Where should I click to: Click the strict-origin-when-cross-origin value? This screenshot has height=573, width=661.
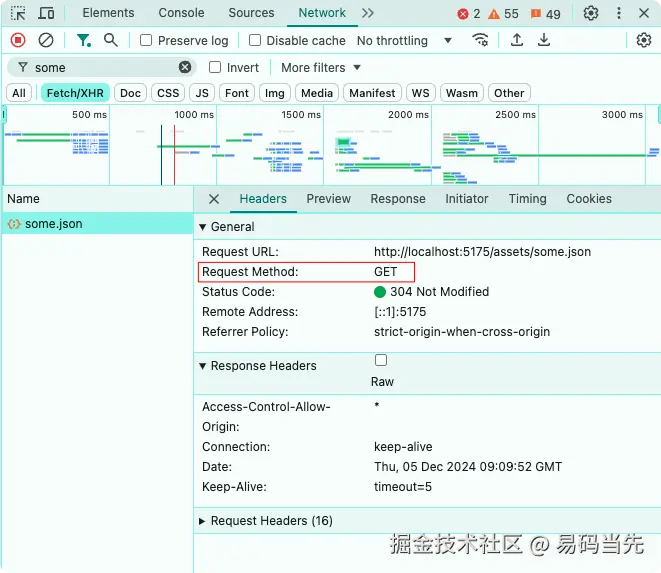tap(462, 332)
